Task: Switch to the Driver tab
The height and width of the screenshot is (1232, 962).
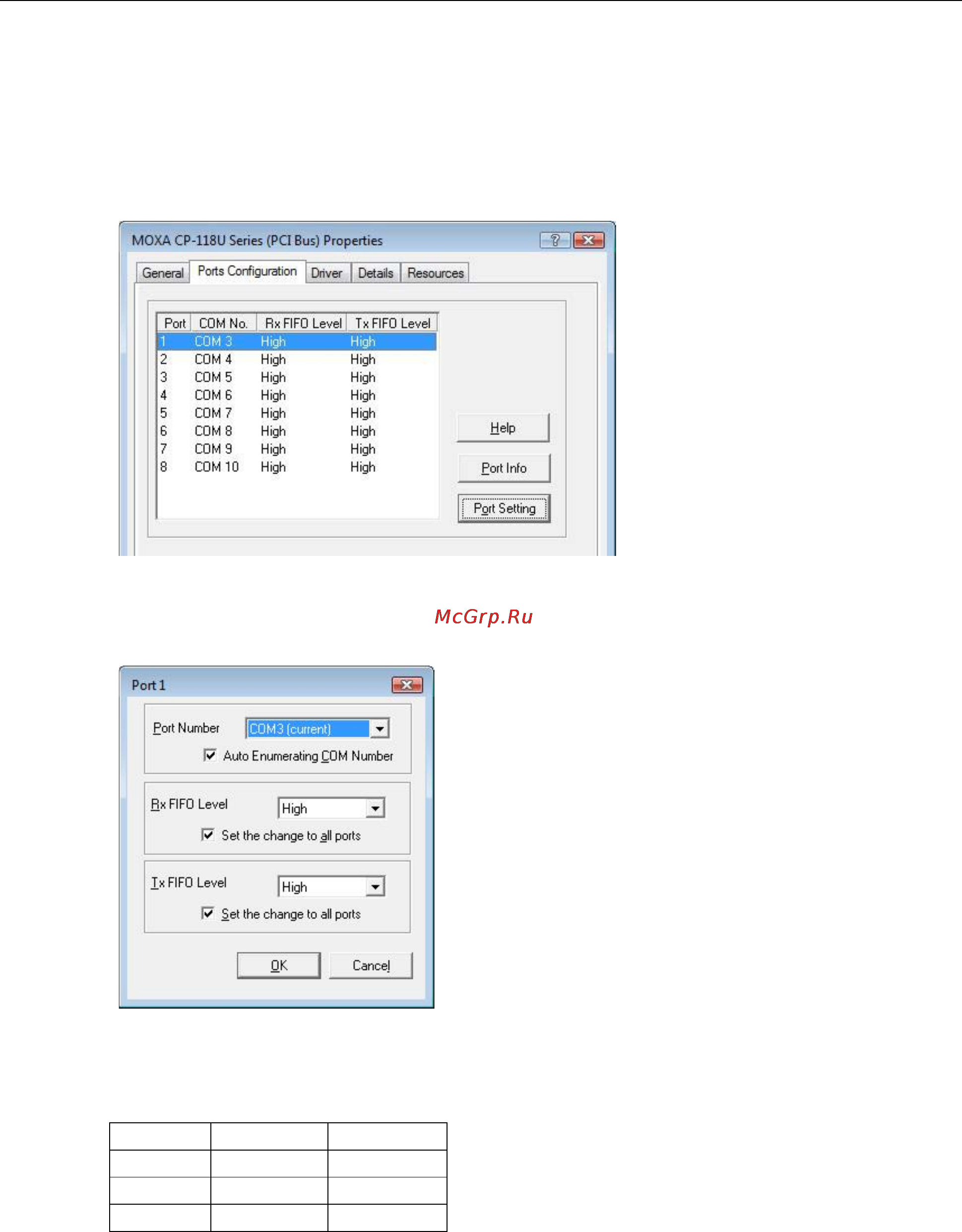Action: tap(327, 273)
